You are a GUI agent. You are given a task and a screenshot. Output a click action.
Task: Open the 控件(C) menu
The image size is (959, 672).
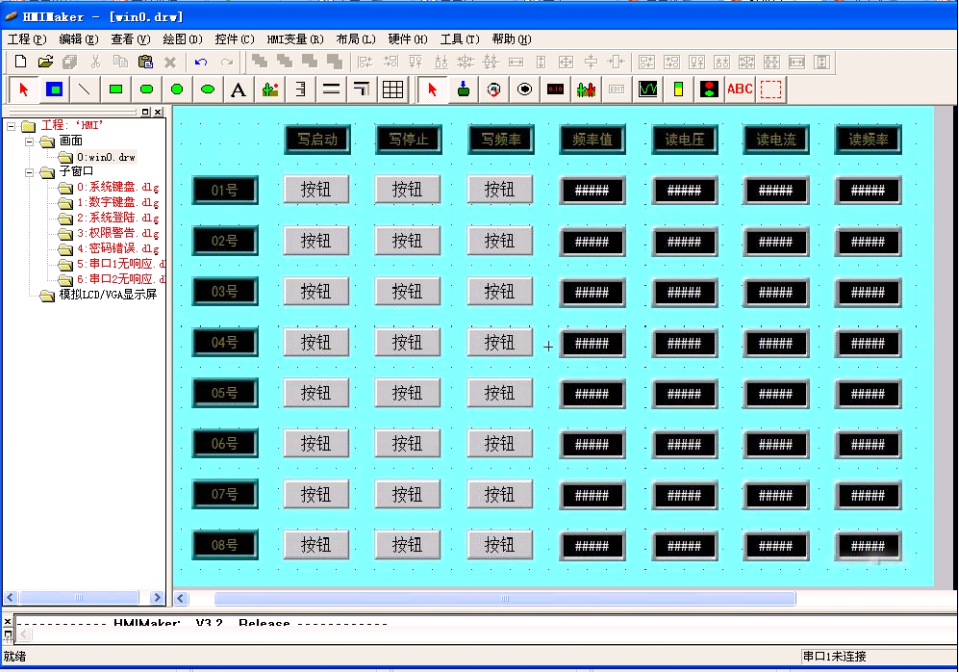[234, 39]
